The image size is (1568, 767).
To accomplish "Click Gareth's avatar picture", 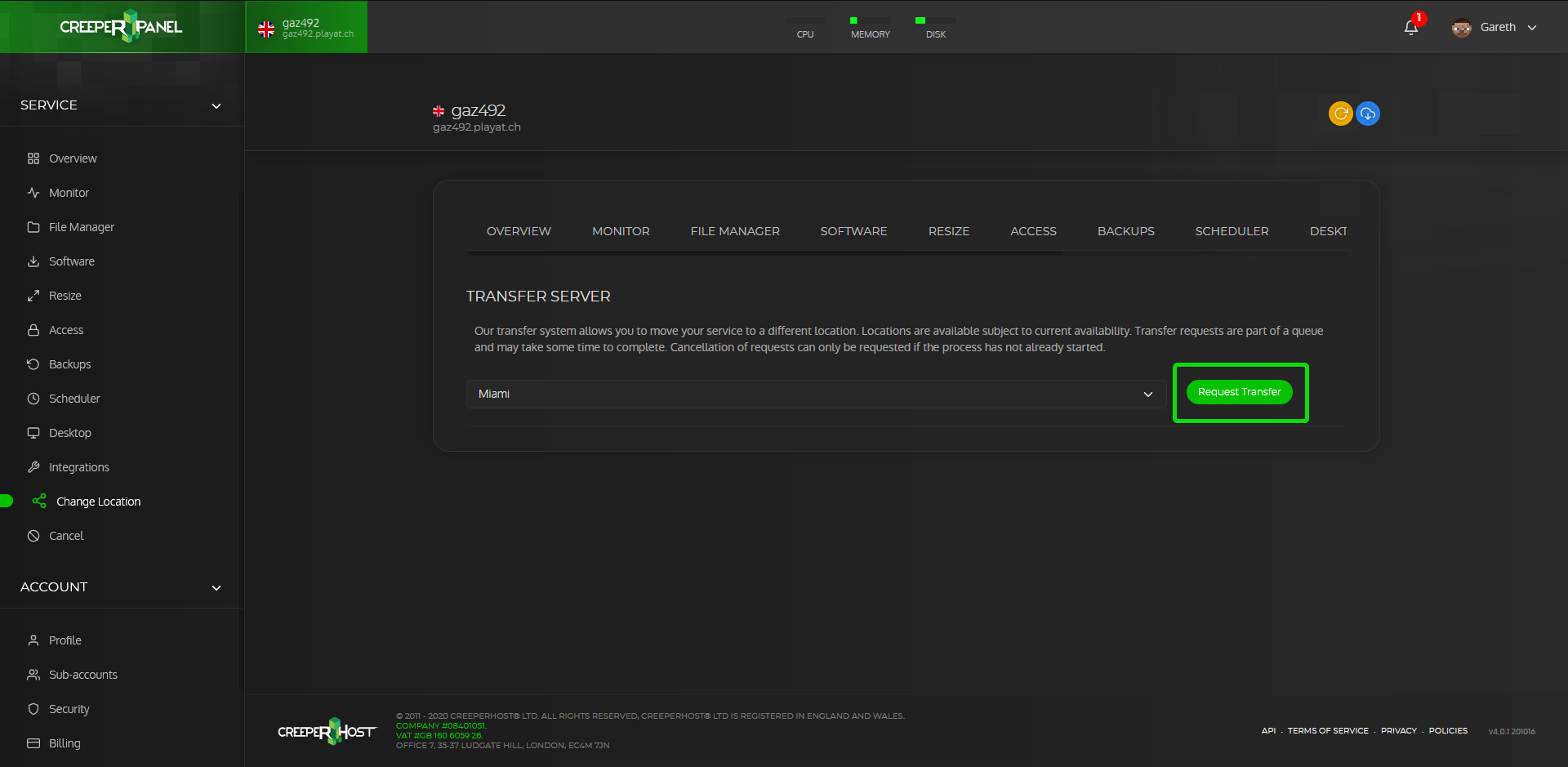I will [1462, 27].
